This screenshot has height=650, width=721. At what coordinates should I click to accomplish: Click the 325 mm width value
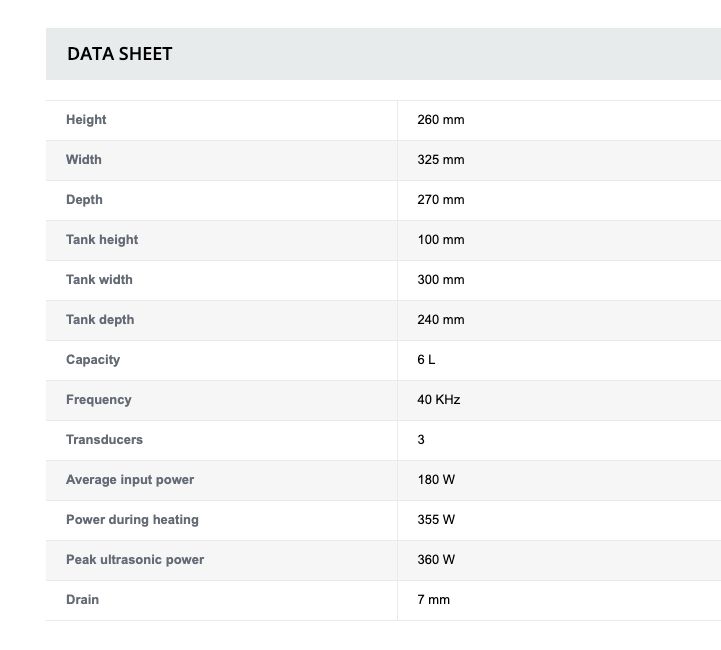[x=441, y=160]
